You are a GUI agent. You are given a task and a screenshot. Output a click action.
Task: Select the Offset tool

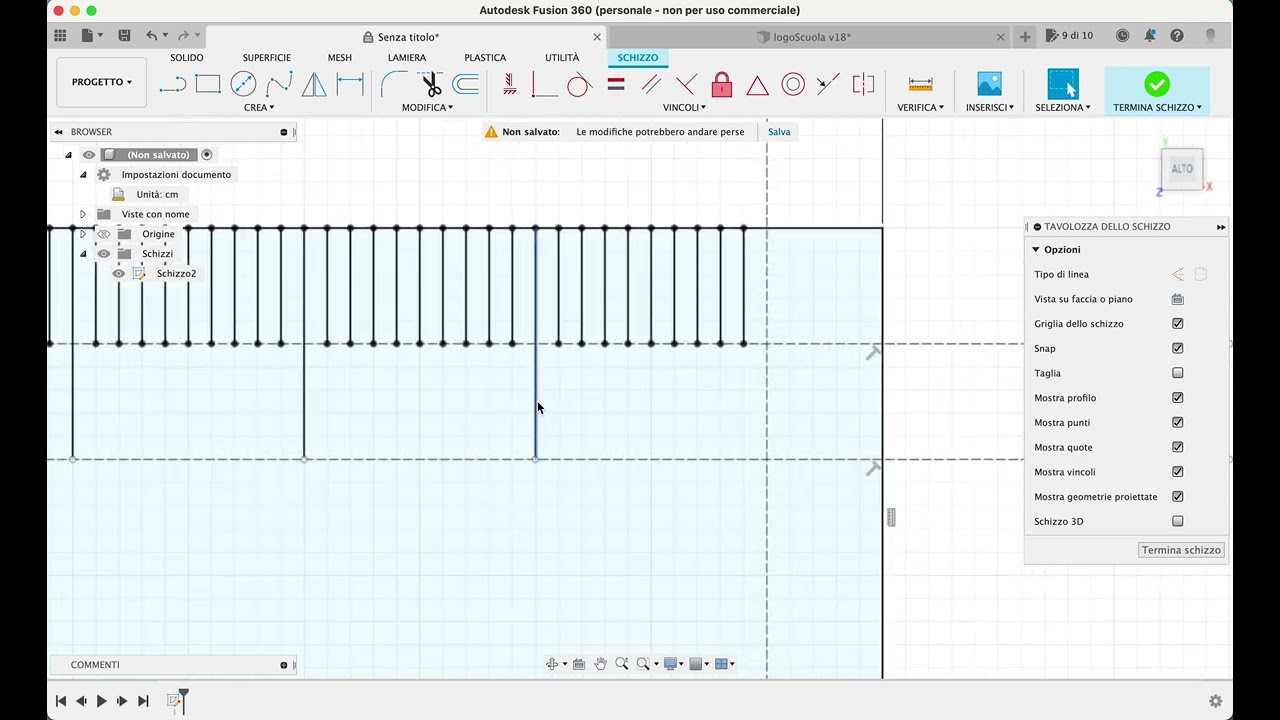466,85
